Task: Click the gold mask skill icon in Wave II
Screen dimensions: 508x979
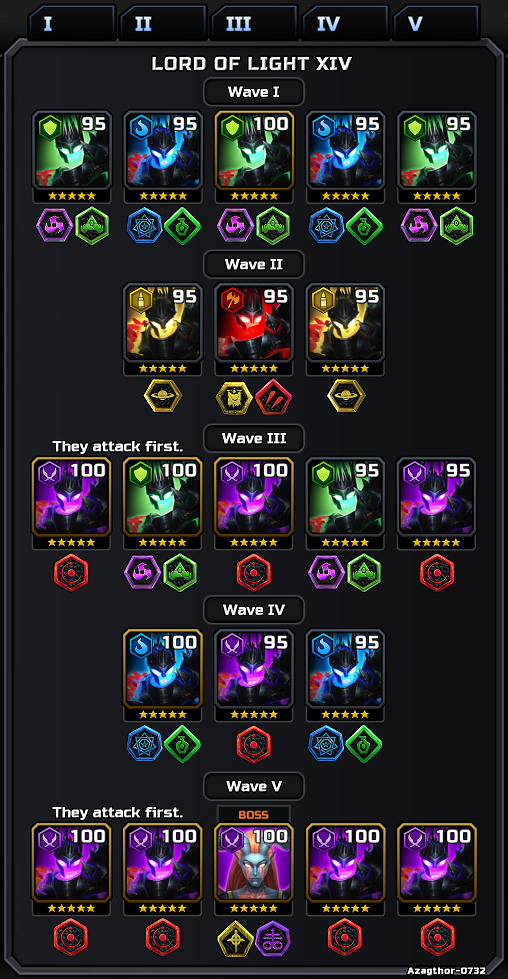Action: 235,396
